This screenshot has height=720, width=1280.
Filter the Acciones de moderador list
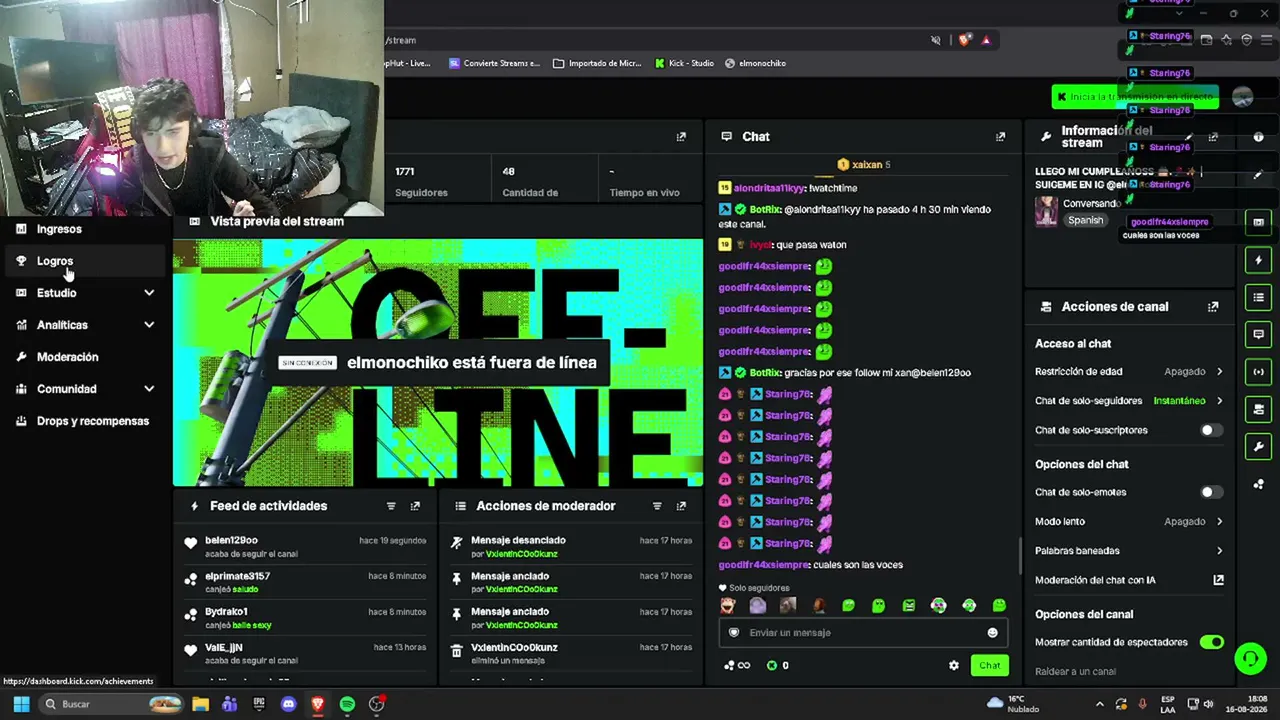pyautogui.click(x=657, y=506)
